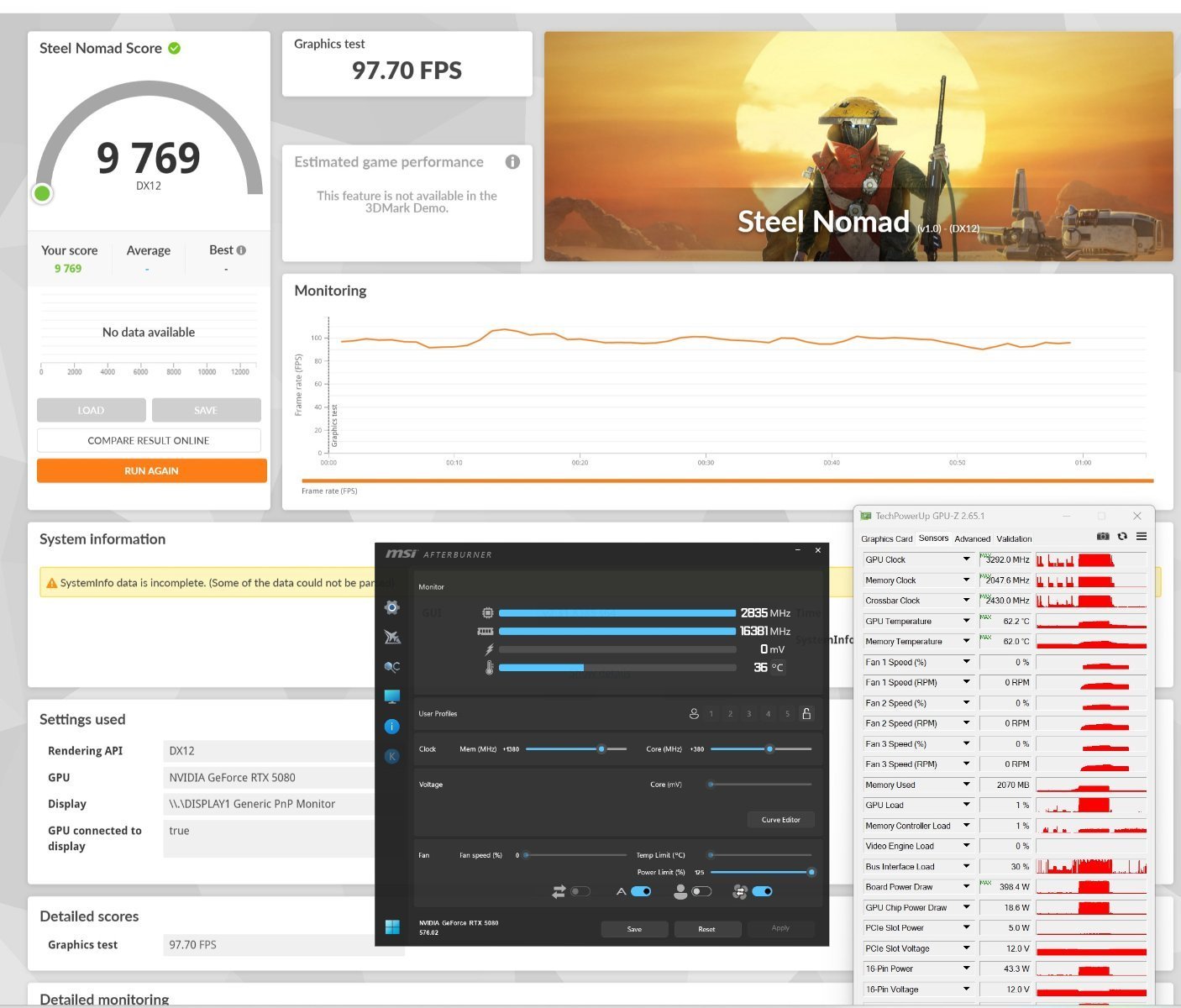Image resolution: width=1181 pixels, height=1008 pixels.
Task: Select user profile slot 4
Action: 769,714
